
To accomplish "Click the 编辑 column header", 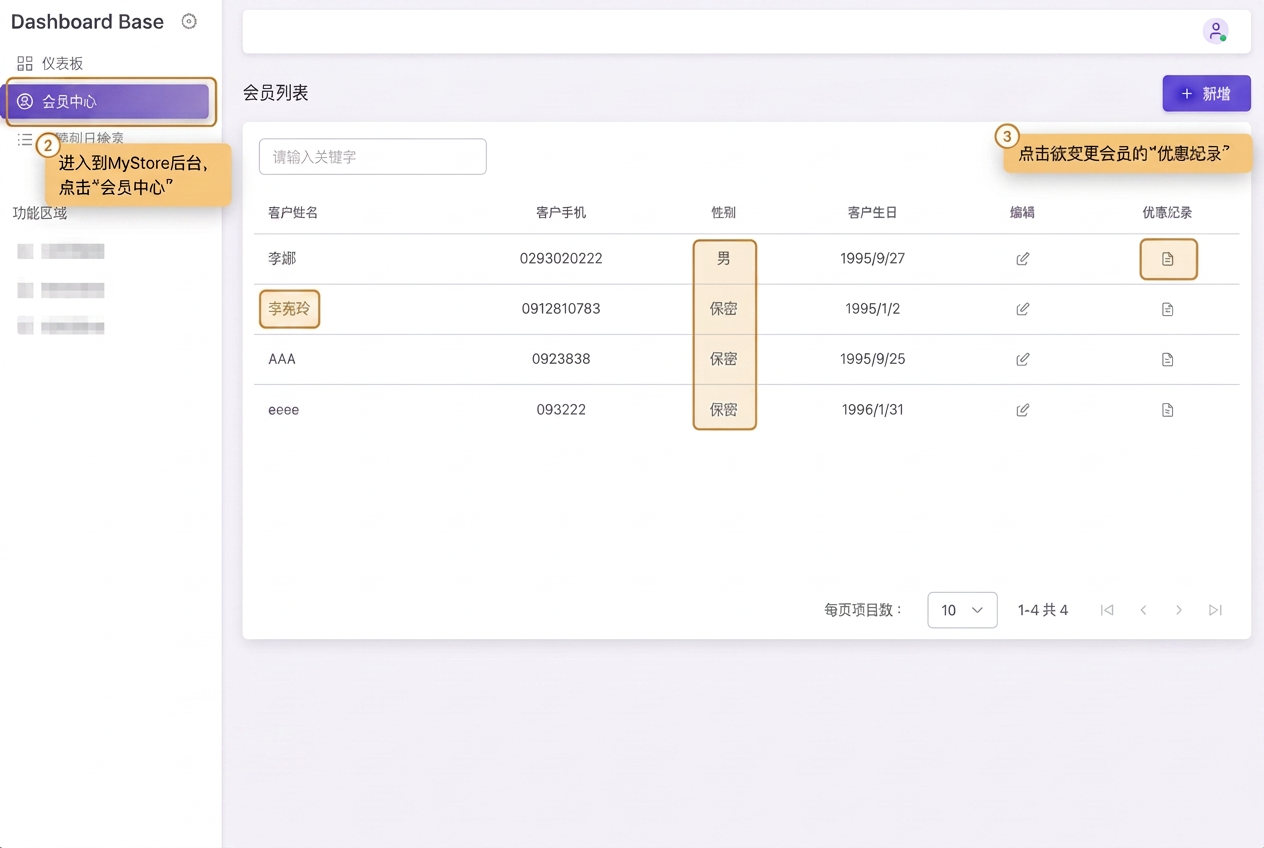I will pos(1022,212).
